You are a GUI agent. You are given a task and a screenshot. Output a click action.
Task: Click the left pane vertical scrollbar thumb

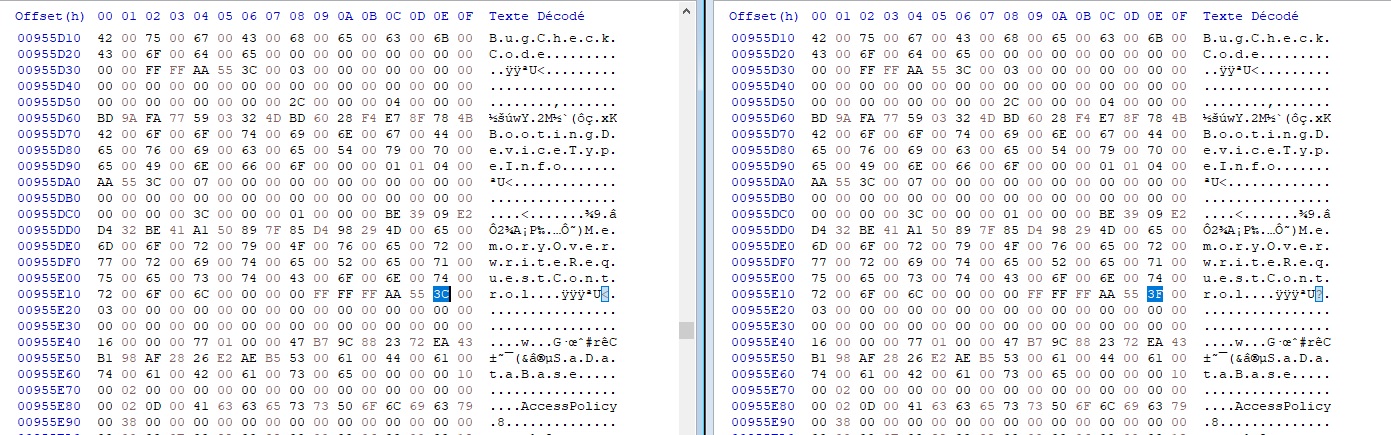pos(686,330)
